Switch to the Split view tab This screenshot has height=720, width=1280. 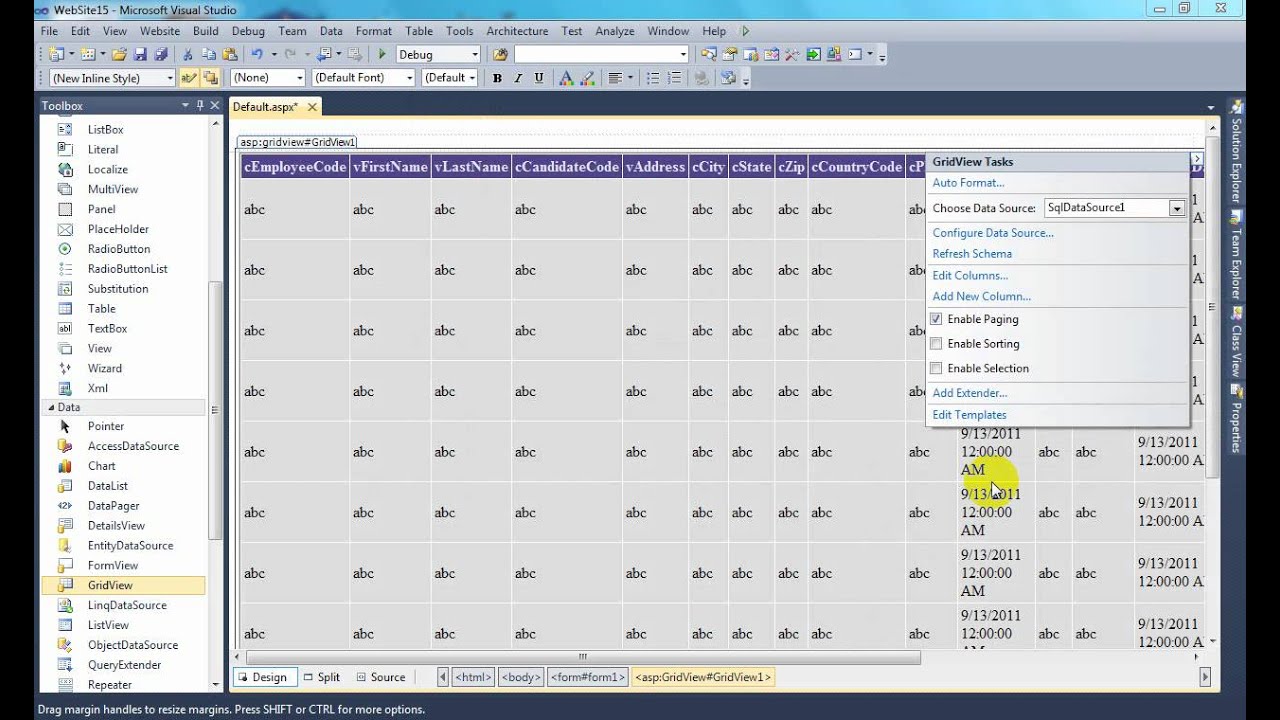pyautogui.click(x=322, y=677)
